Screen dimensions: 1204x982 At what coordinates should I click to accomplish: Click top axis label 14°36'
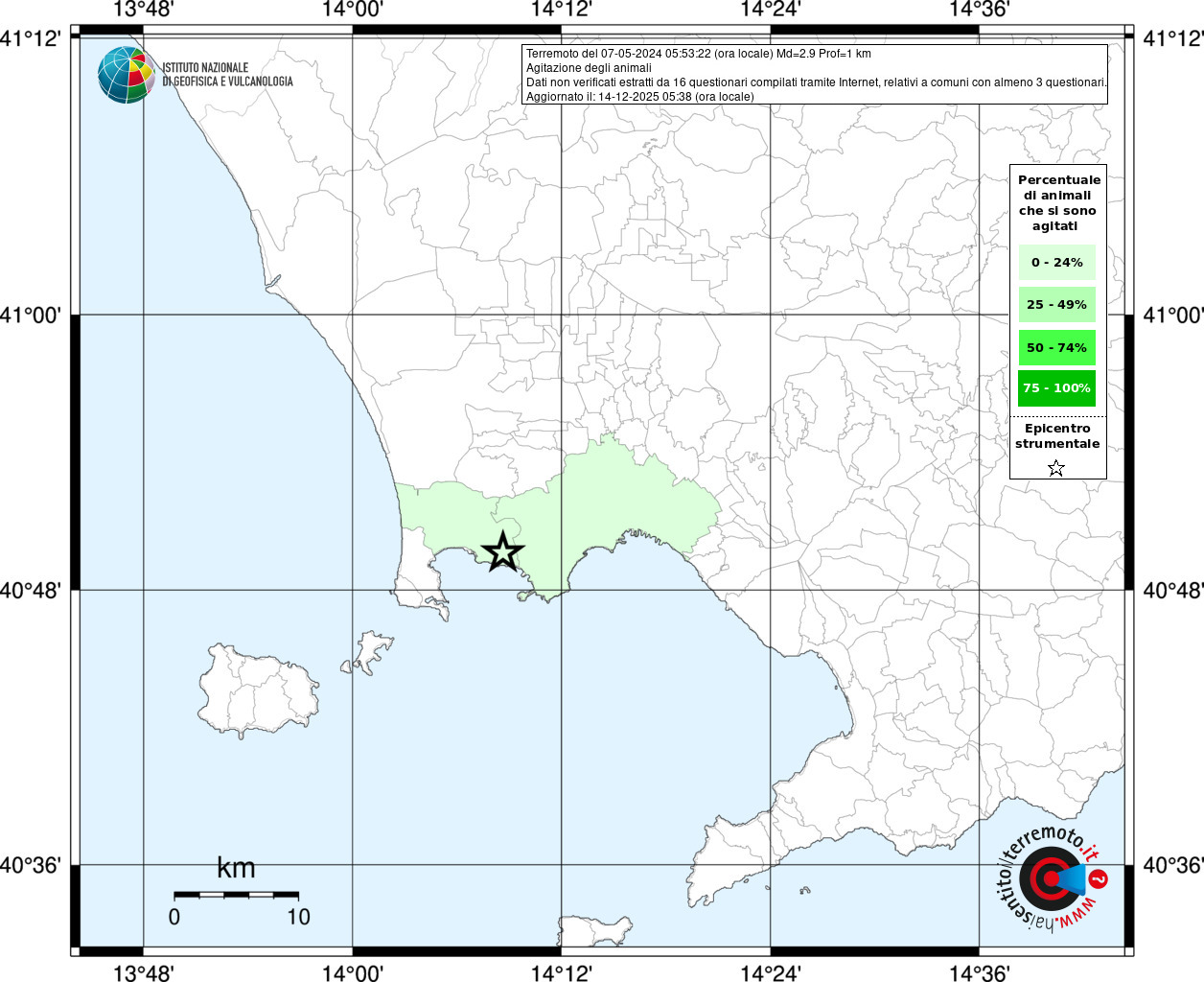point(980,11)
